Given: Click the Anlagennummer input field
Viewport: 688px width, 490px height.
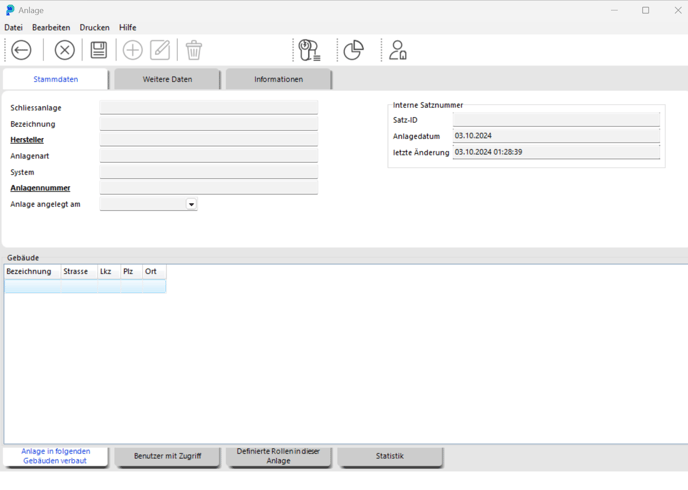Looking at the screenshot, I should click(x=208, y=188).
